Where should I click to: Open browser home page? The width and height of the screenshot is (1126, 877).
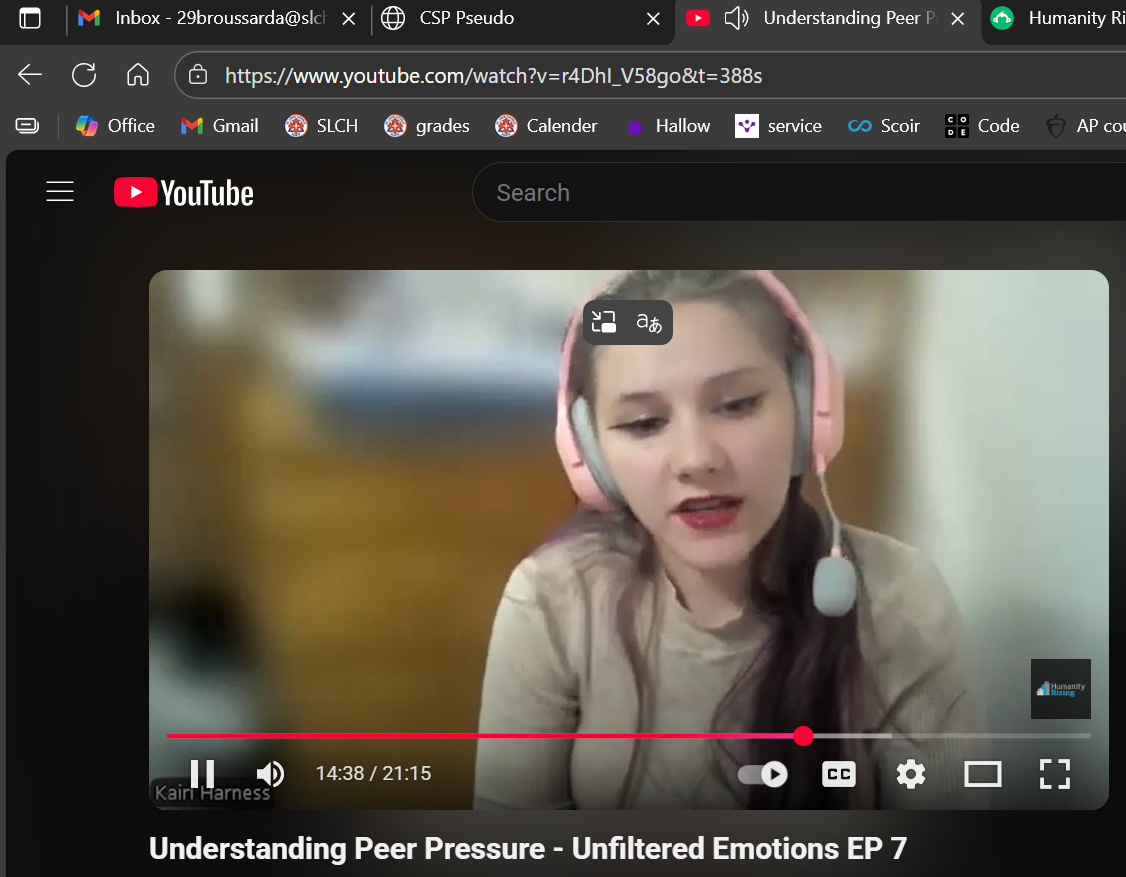pos(138,75)
